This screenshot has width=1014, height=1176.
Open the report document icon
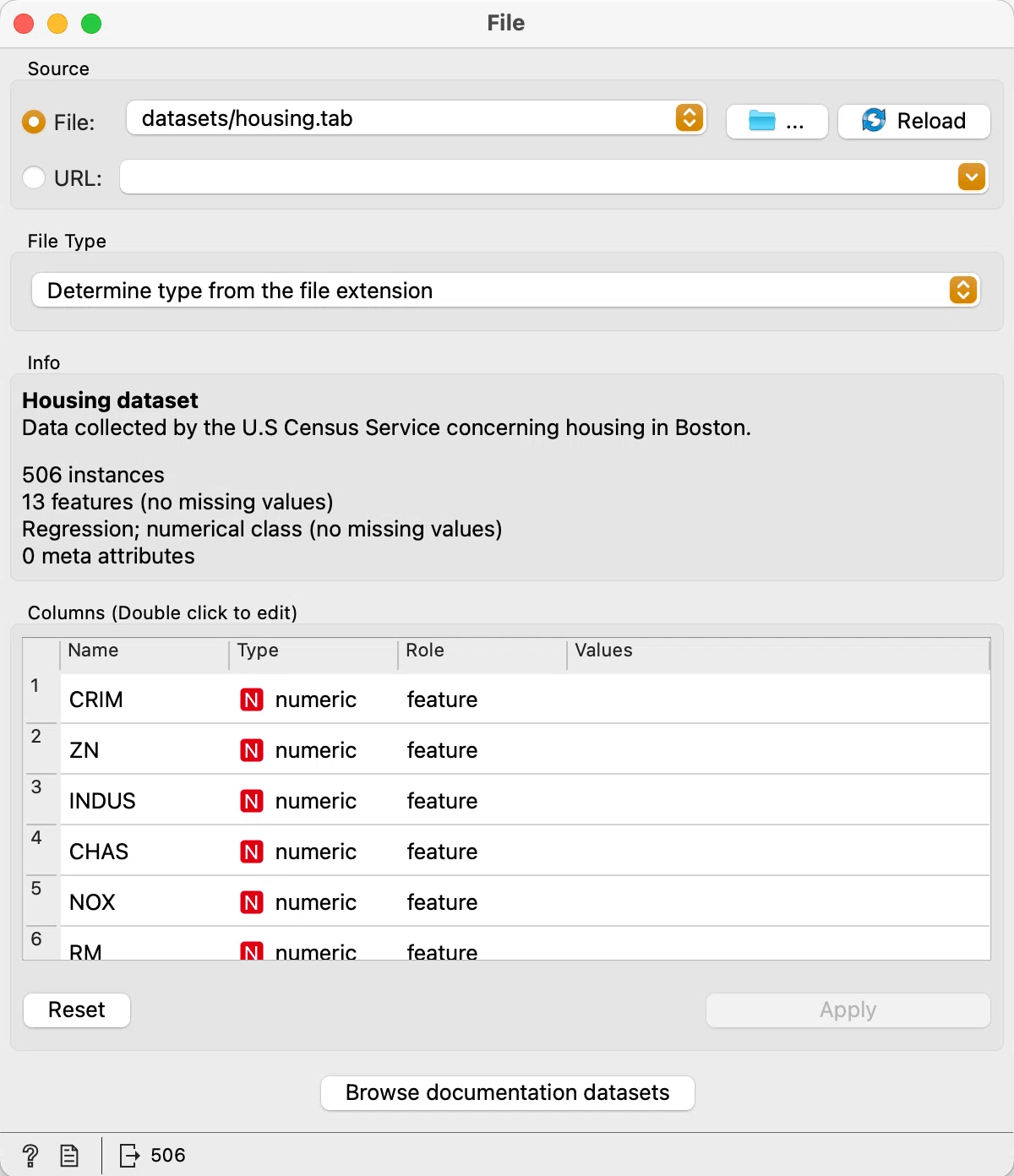(x=69, y=1155)
